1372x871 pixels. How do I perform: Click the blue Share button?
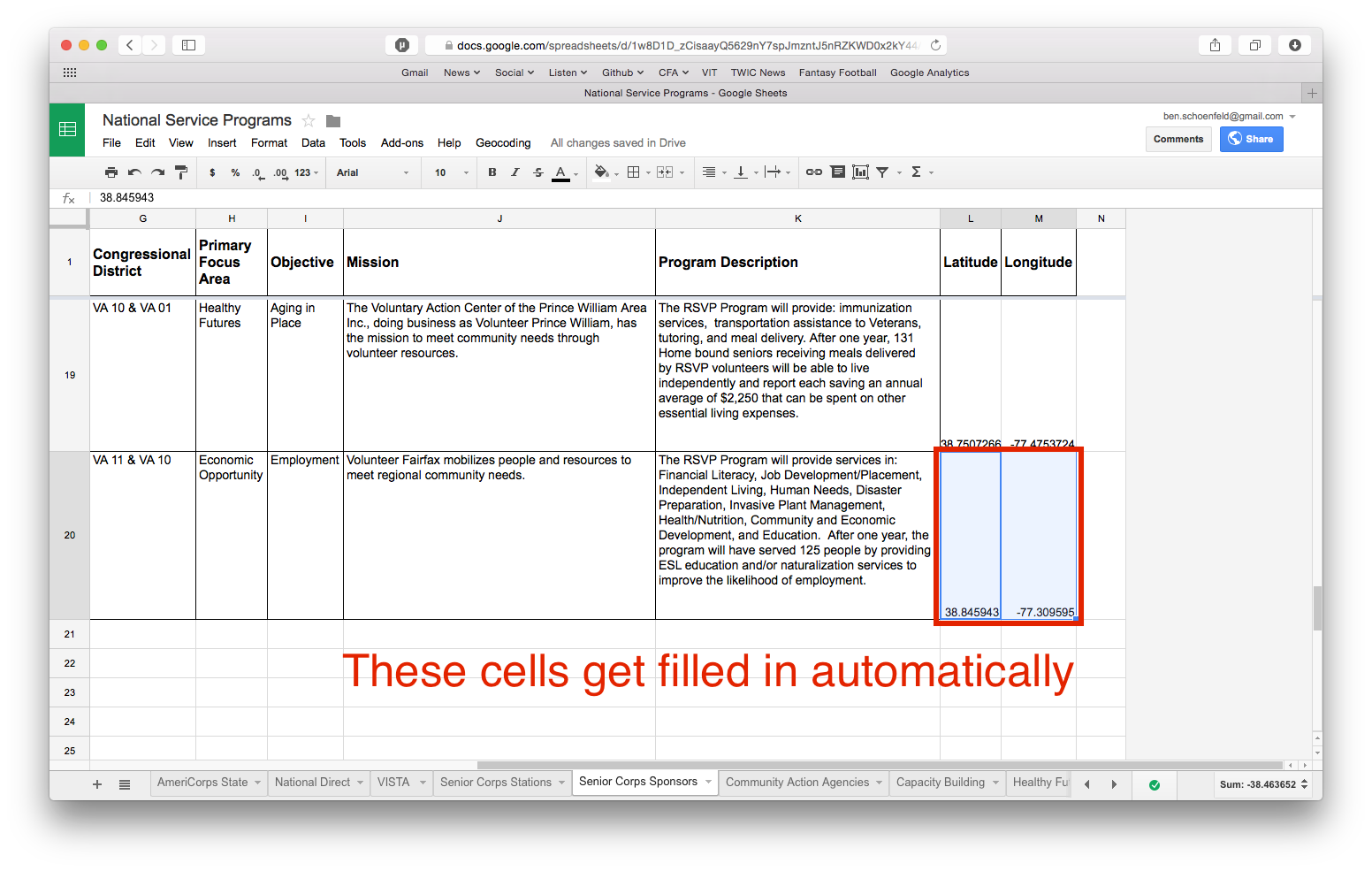(x=1251, y=139)
